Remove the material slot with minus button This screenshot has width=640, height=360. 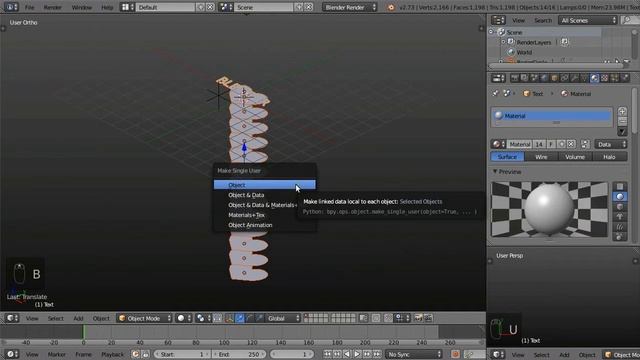tap(622, 121)
